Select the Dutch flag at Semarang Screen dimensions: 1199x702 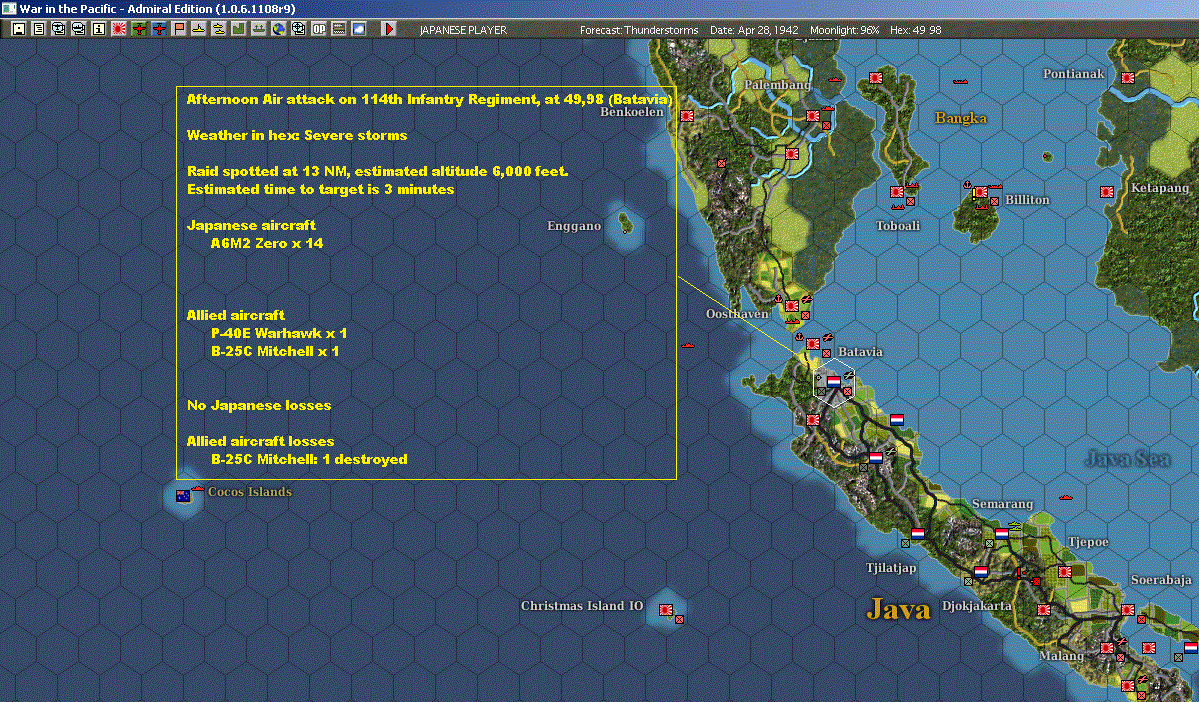pyautogui.click(x=1002, y=534)
